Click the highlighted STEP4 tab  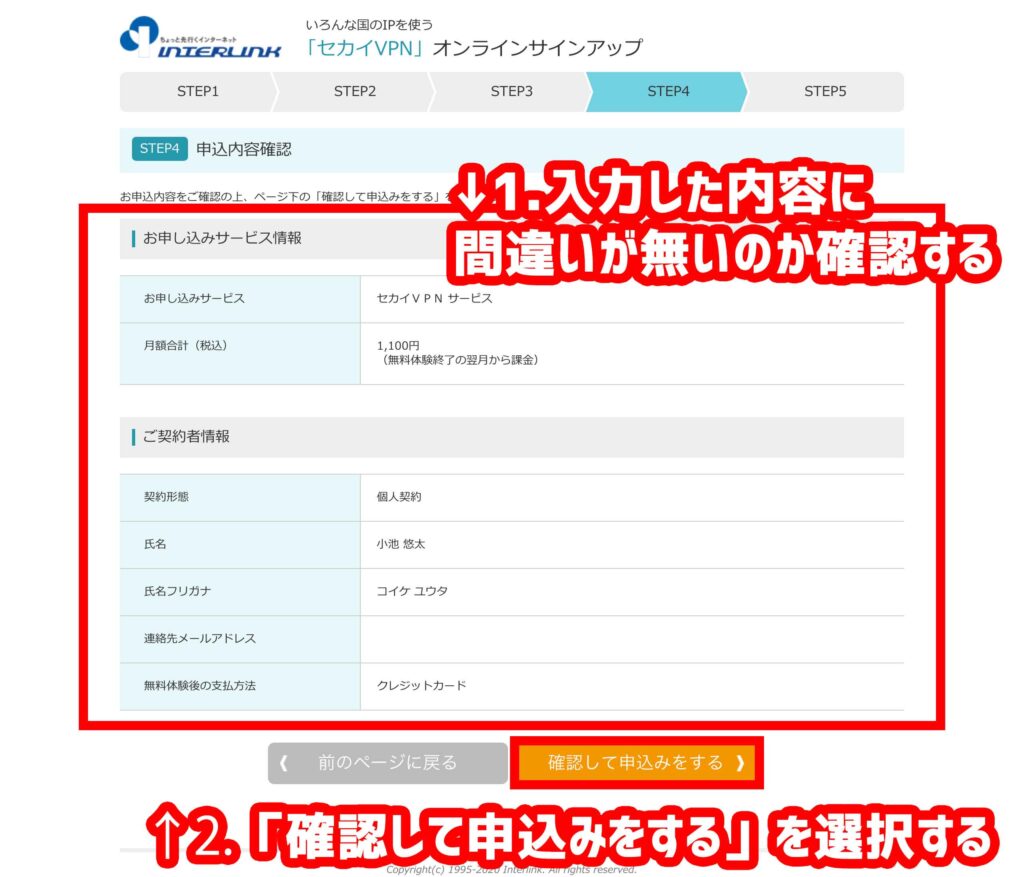pos(667,92)
